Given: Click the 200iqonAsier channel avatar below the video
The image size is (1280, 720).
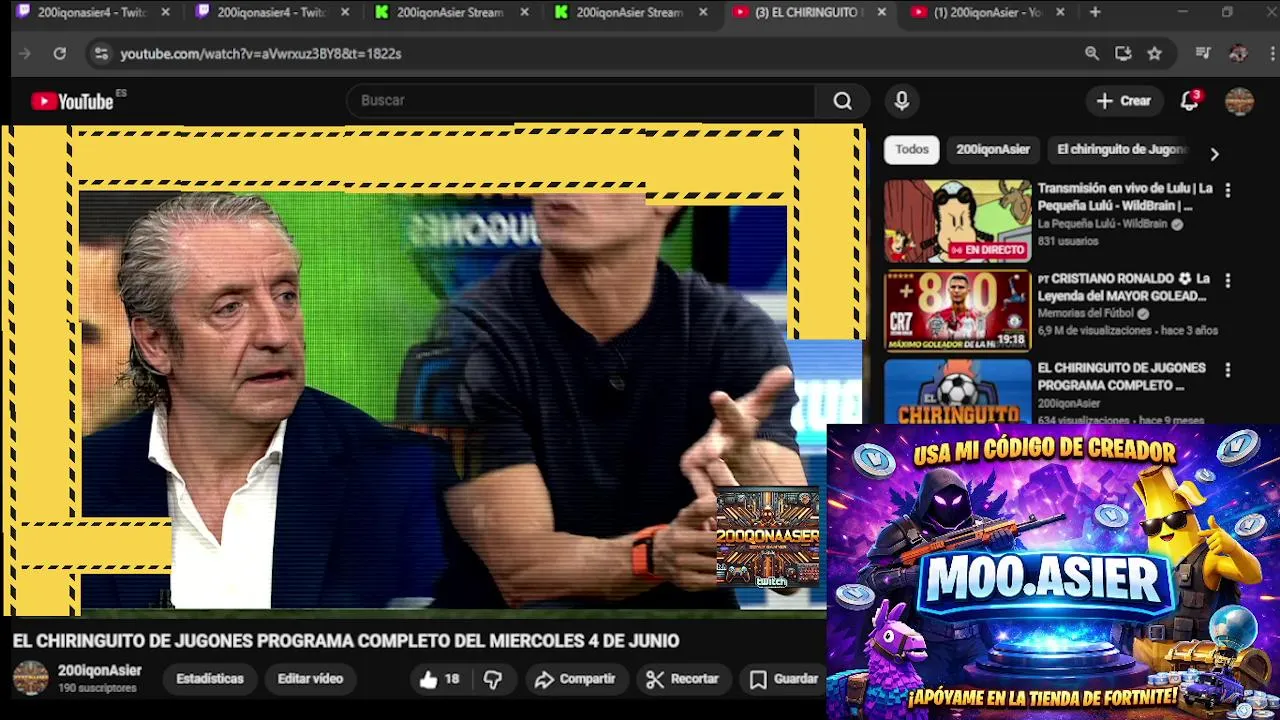Looking at the screenshot, I should click(30, 678).
